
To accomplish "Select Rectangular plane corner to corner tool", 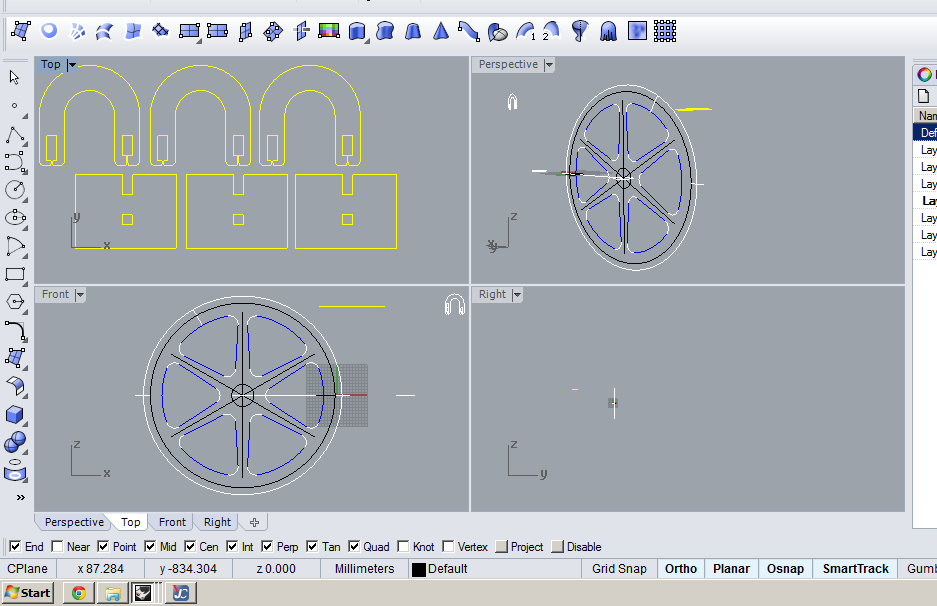I will pyautogui.click(x=189, y=31).
